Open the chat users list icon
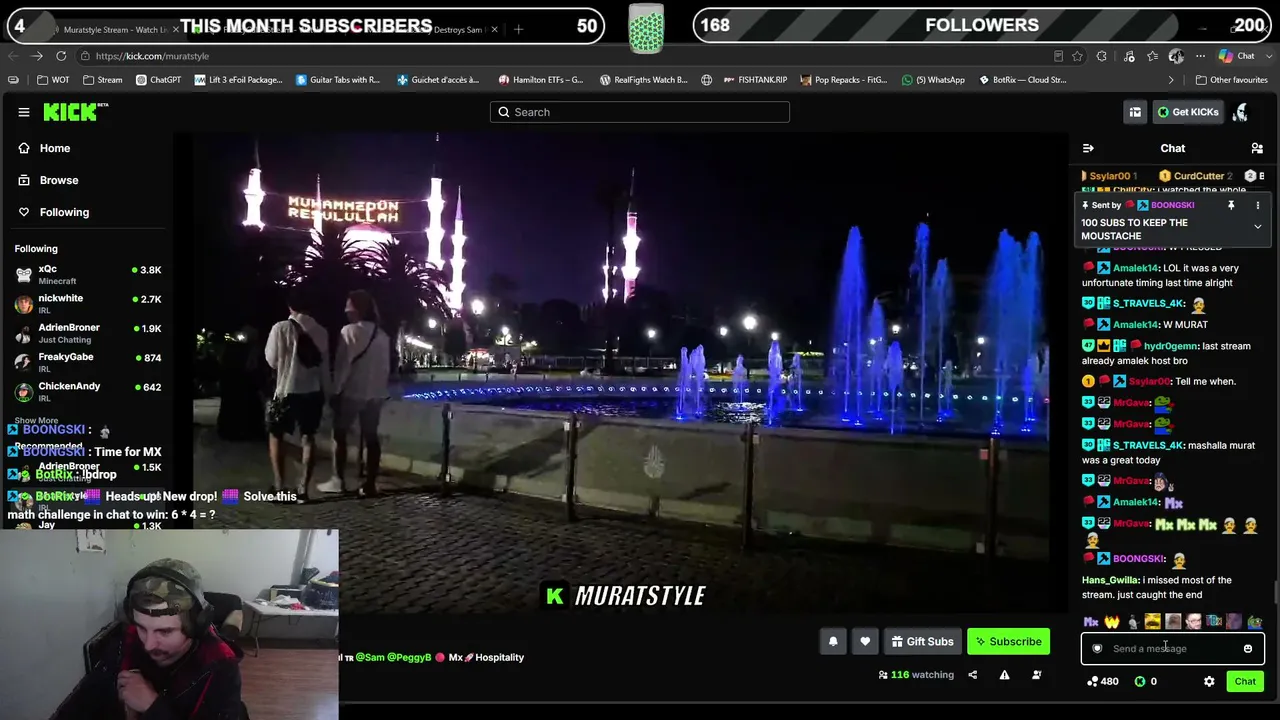 pos(1257,148)
